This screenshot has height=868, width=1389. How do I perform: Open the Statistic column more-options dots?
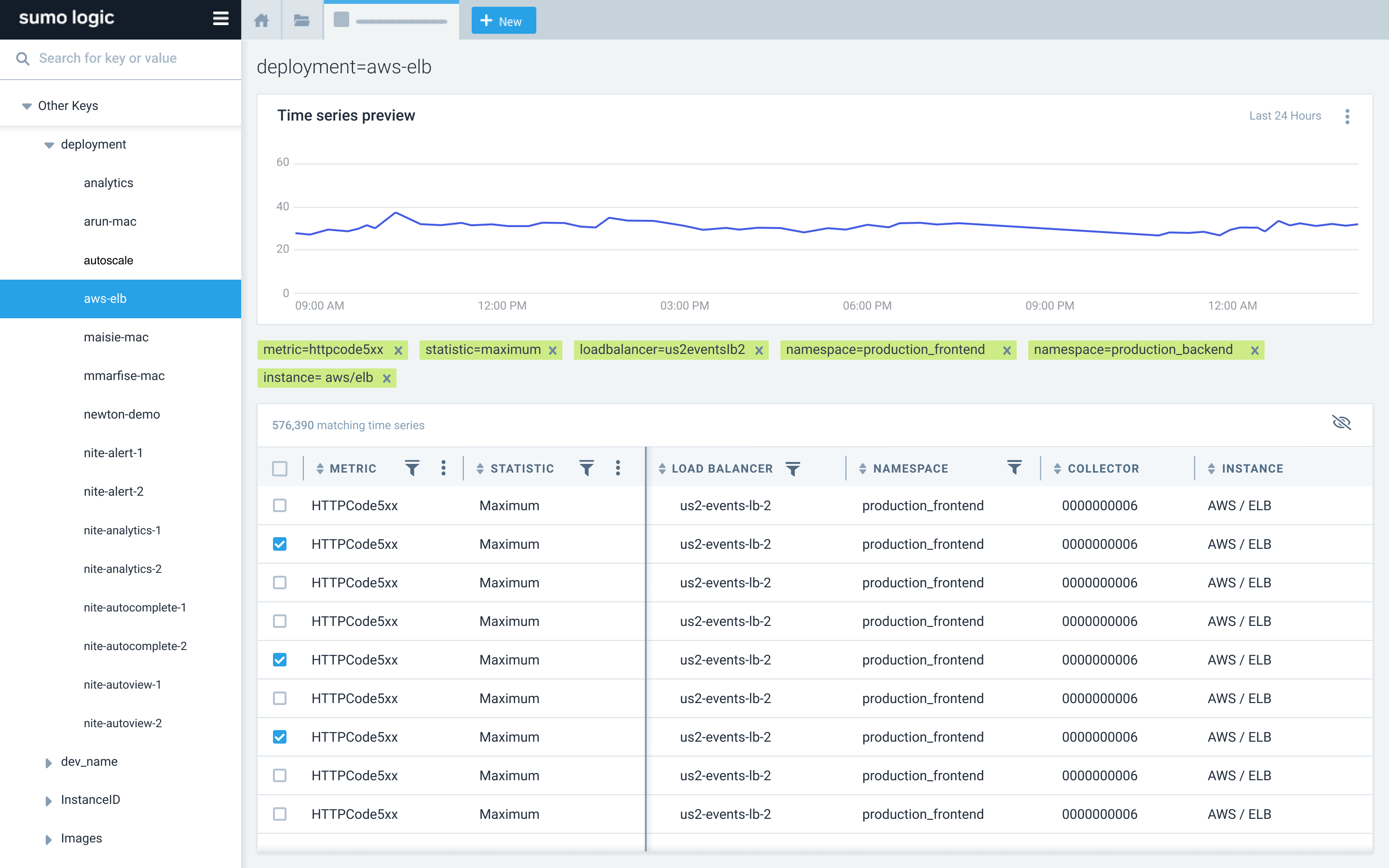tap(618, 468)
